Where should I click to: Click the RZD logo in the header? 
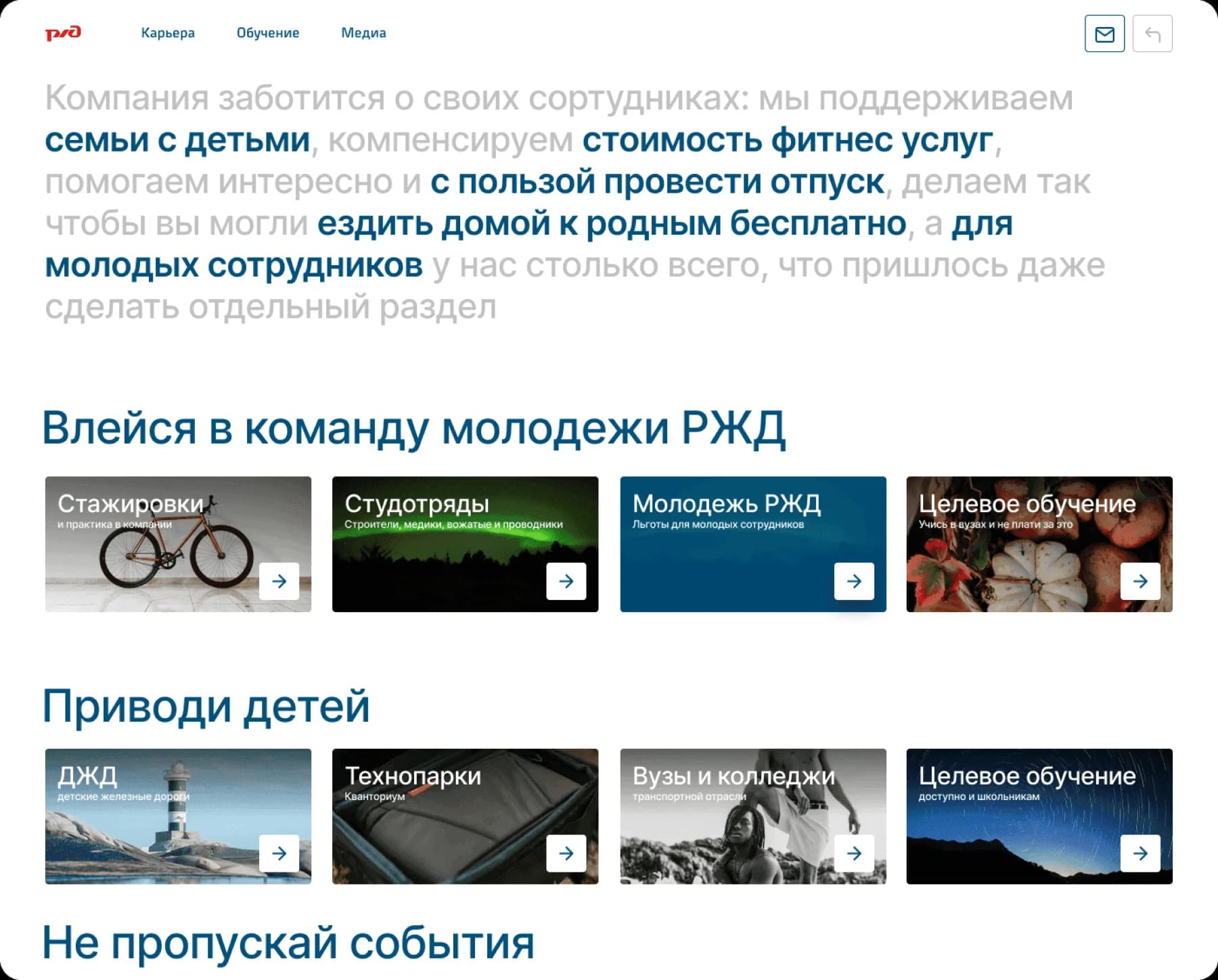[64, 33]
